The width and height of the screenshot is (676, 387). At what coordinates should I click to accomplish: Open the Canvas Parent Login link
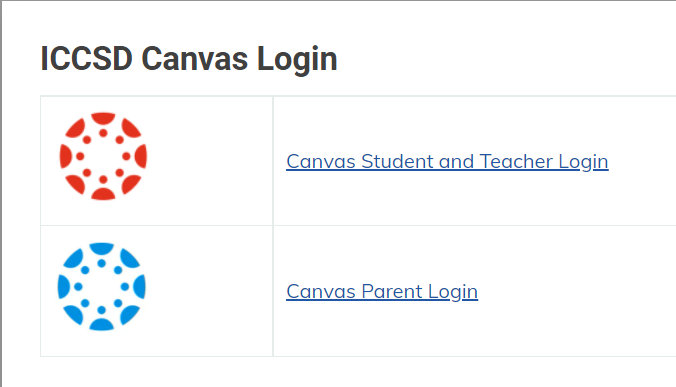tap(382, 292)
